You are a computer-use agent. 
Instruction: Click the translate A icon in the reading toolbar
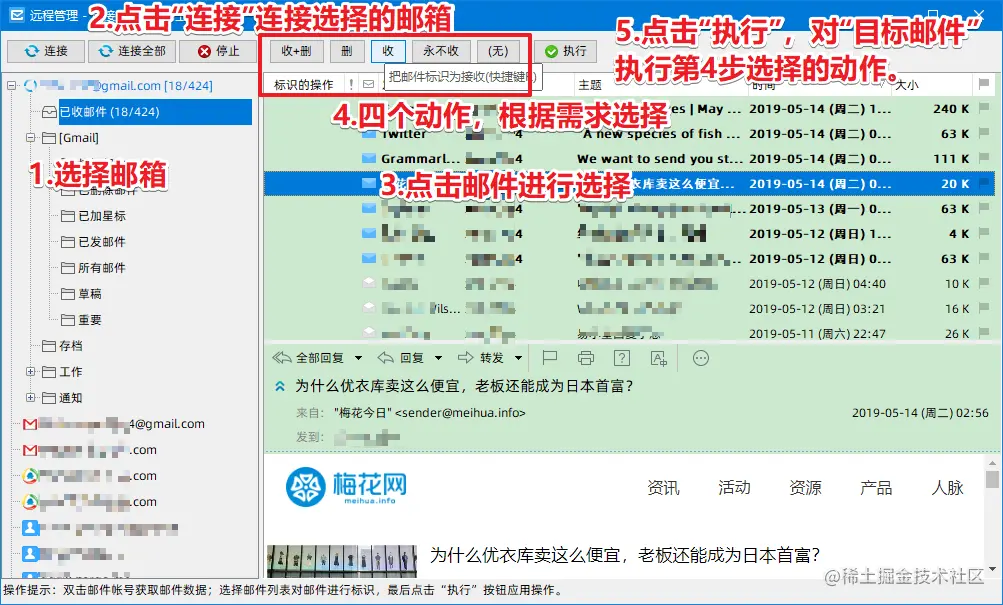click(x=659, y=358)
